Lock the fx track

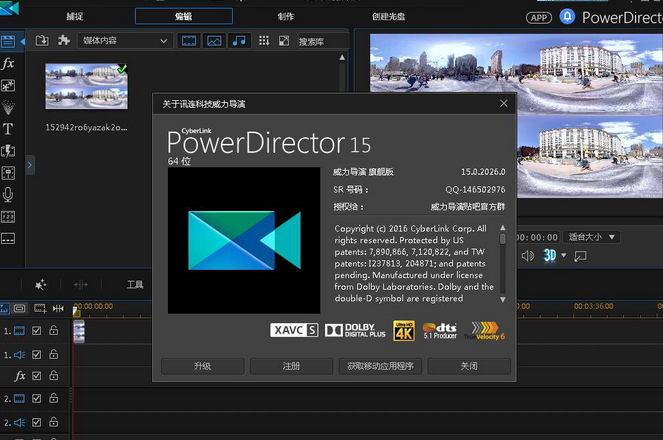53,375
